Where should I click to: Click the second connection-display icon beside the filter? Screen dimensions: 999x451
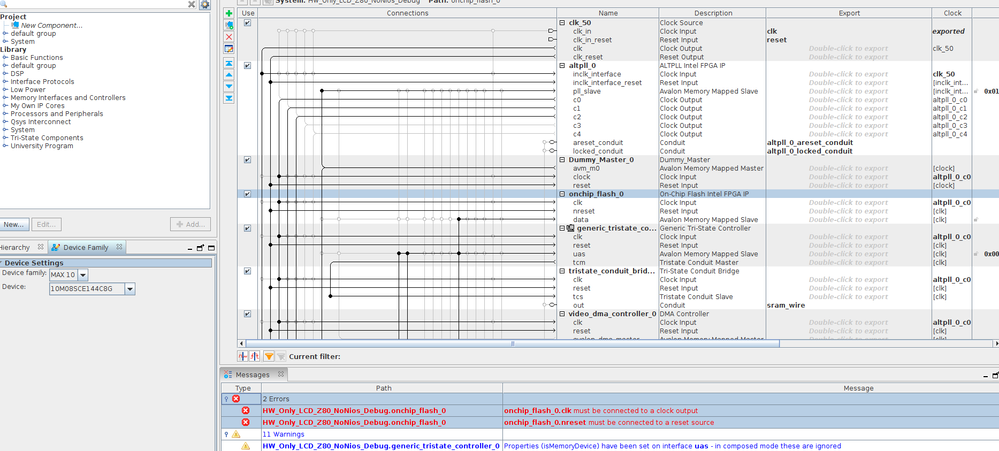pyautogui.click(x=255, y=357)
